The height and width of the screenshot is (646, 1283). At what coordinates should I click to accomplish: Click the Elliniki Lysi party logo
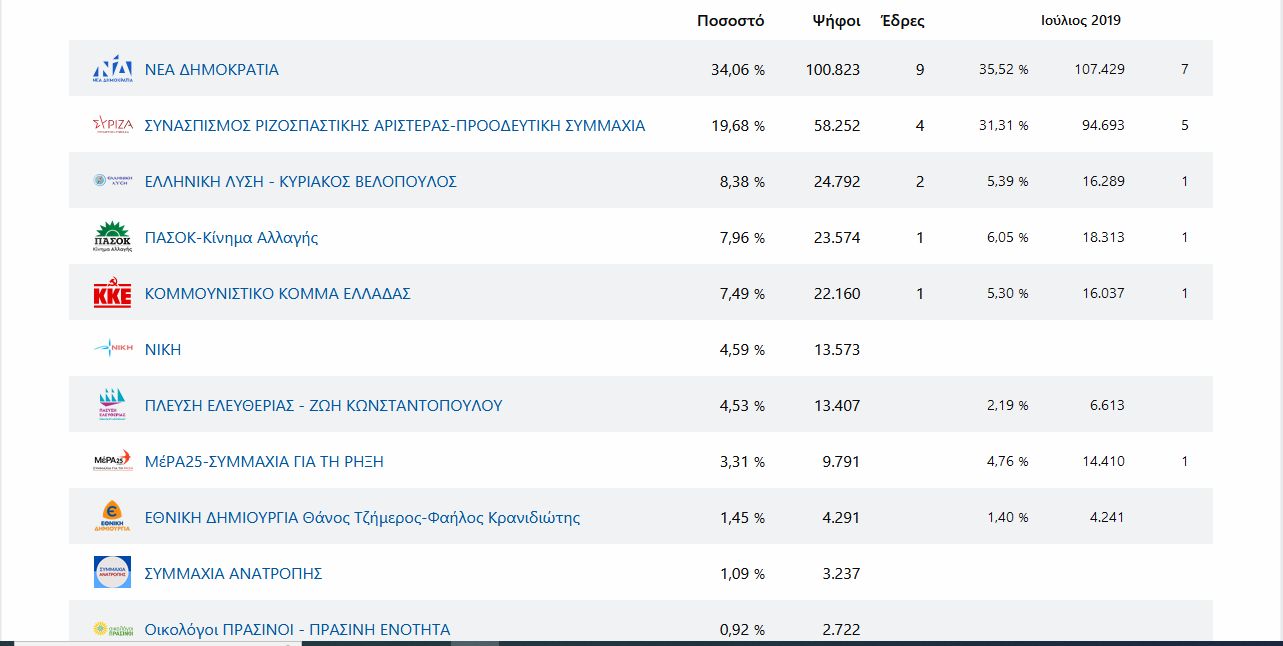pyautogui.click(x=112, y=181)
